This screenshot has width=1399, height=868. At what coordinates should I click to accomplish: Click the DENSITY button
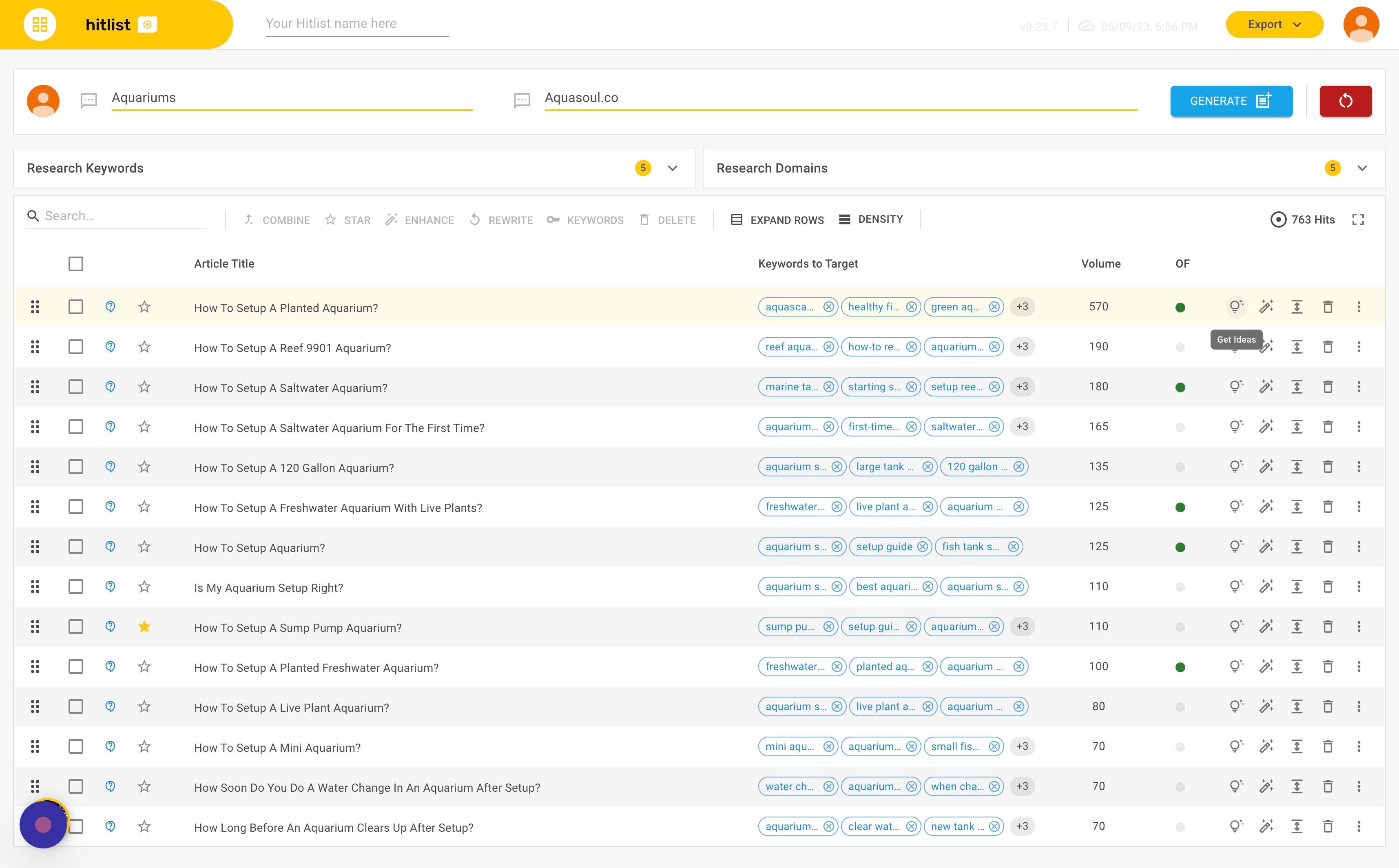click(x=872, y=219)
